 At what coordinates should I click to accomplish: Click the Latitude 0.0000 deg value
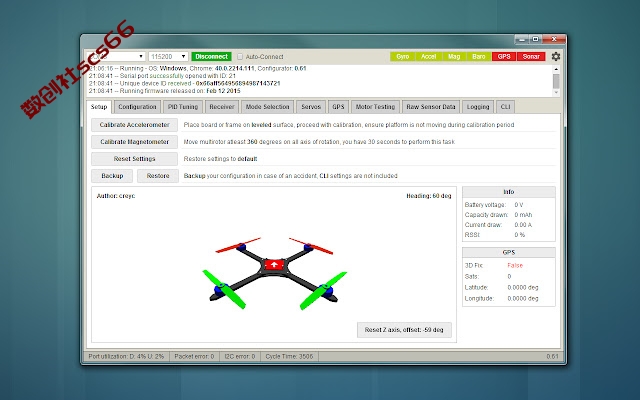523,287
